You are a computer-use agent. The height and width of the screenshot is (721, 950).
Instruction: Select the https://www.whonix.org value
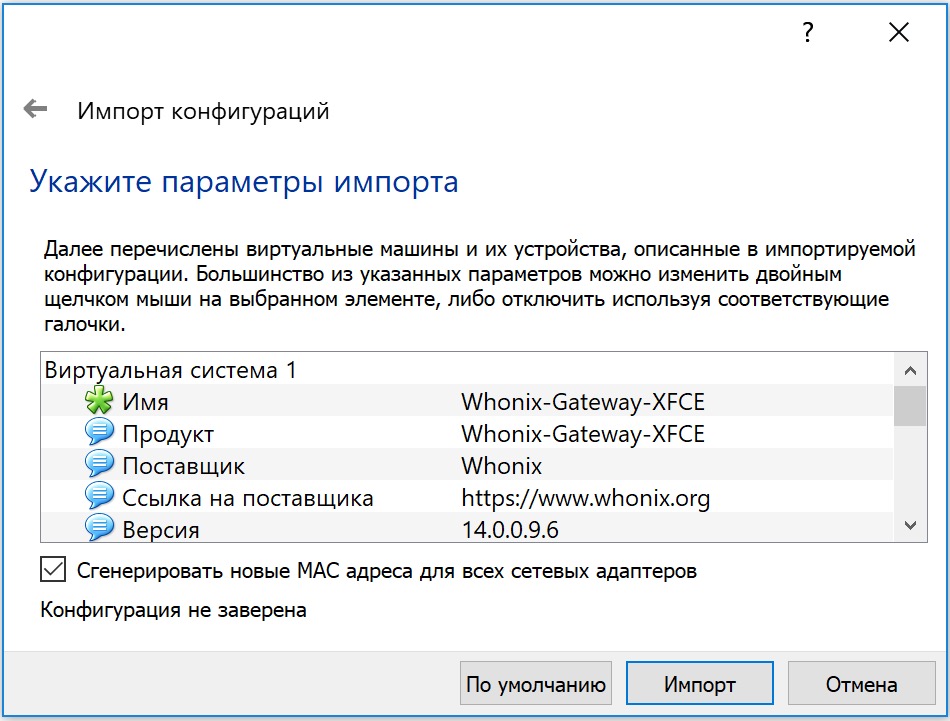(x=585, y=498)
